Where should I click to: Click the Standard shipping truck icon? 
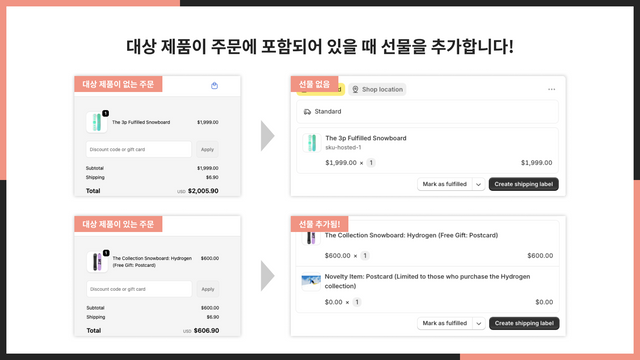pos(307,111)
